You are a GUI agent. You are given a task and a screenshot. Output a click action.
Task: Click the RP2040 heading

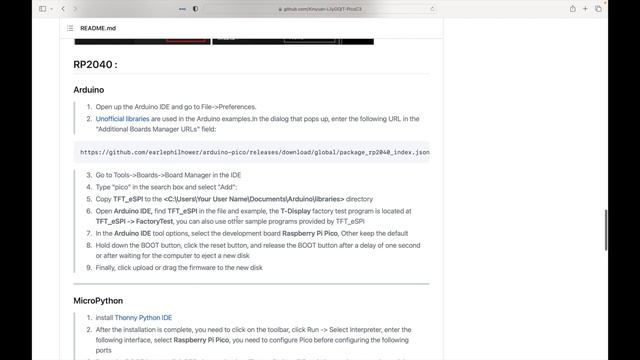coord(96,64)
